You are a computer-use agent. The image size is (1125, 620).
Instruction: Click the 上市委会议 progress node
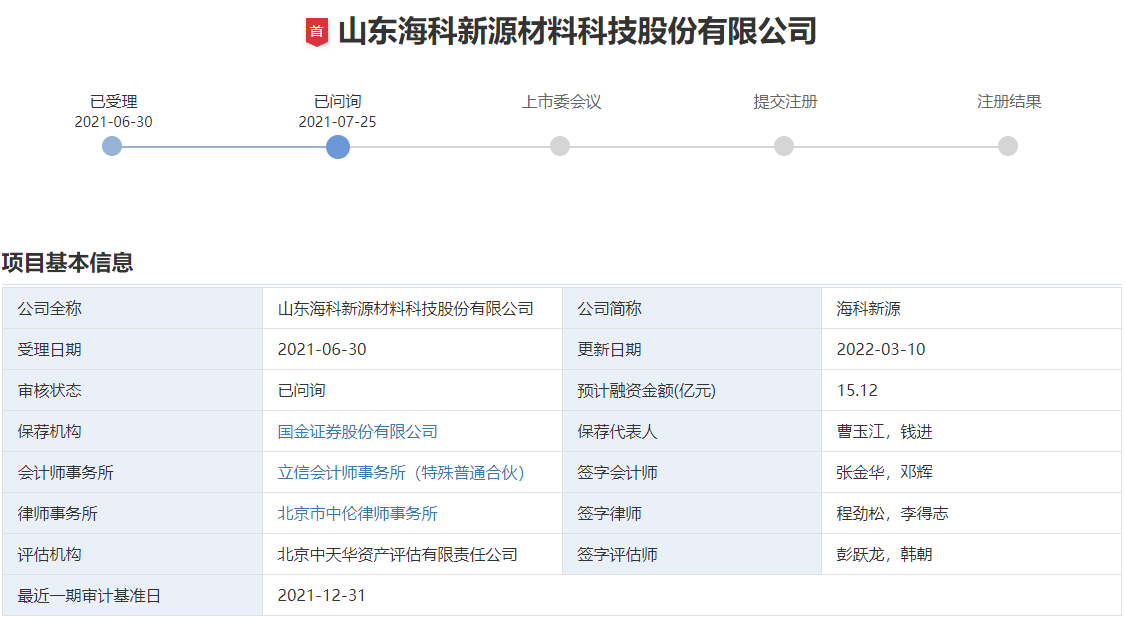(x=560, y=147)
